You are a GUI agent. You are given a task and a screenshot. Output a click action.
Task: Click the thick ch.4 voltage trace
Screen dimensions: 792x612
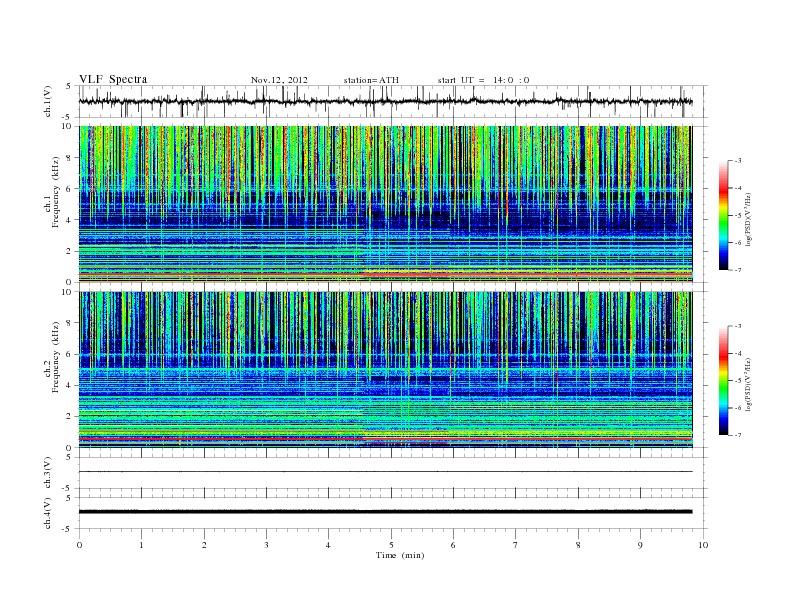click(x=385, y=512)
